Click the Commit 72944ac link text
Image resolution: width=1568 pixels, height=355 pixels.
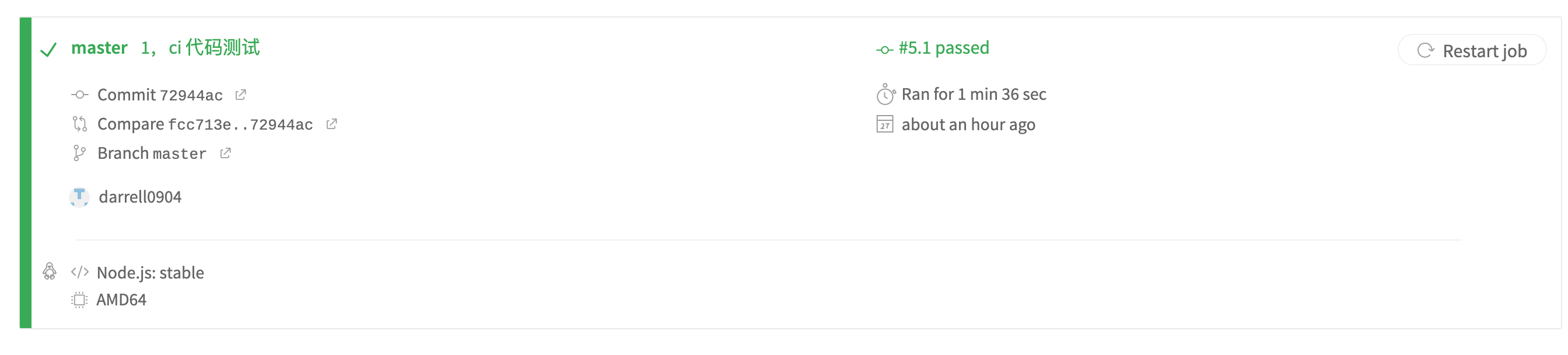[x=159, y=95]
